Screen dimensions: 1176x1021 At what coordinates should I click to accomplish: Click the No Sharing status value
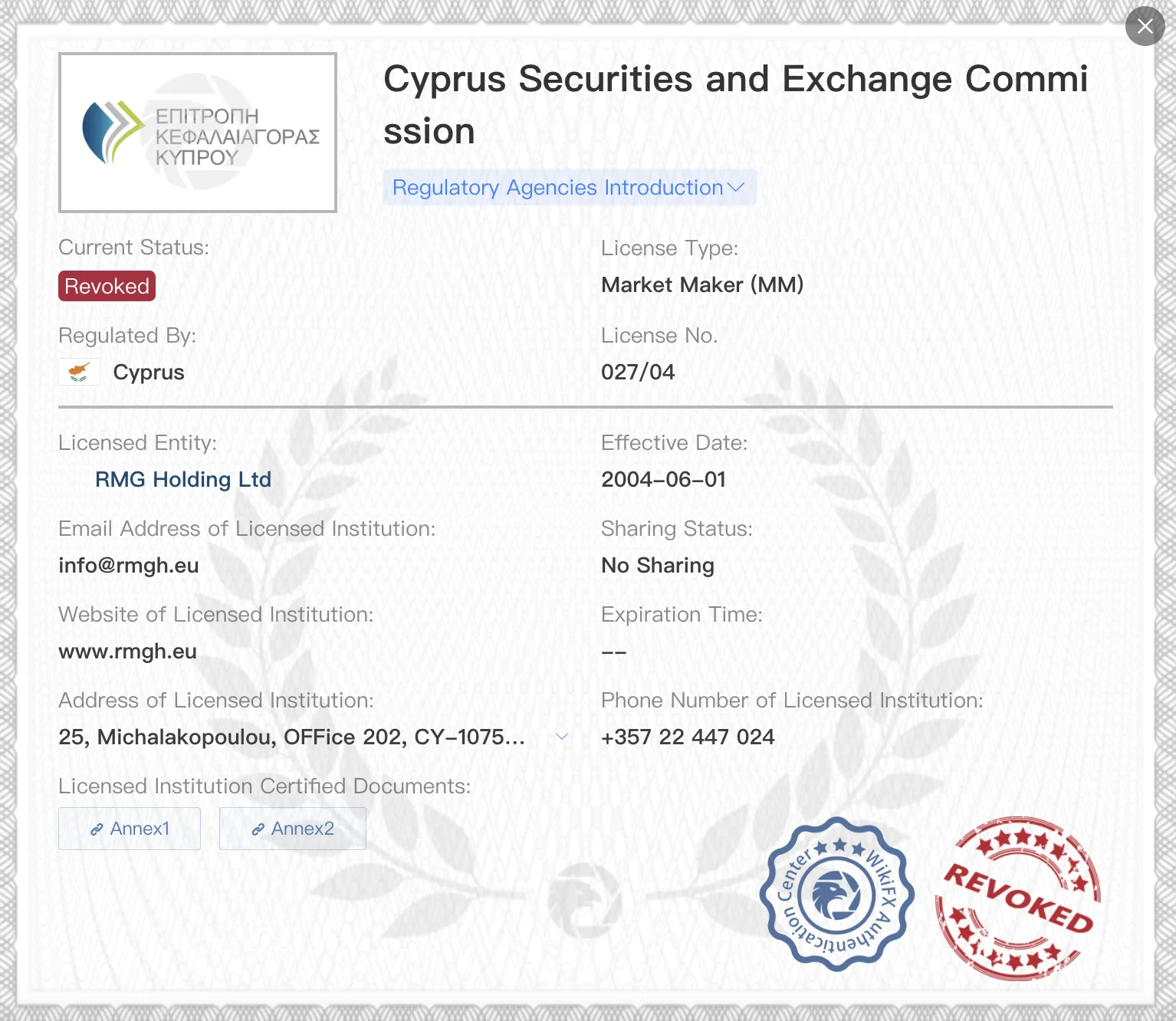(658, 566)
